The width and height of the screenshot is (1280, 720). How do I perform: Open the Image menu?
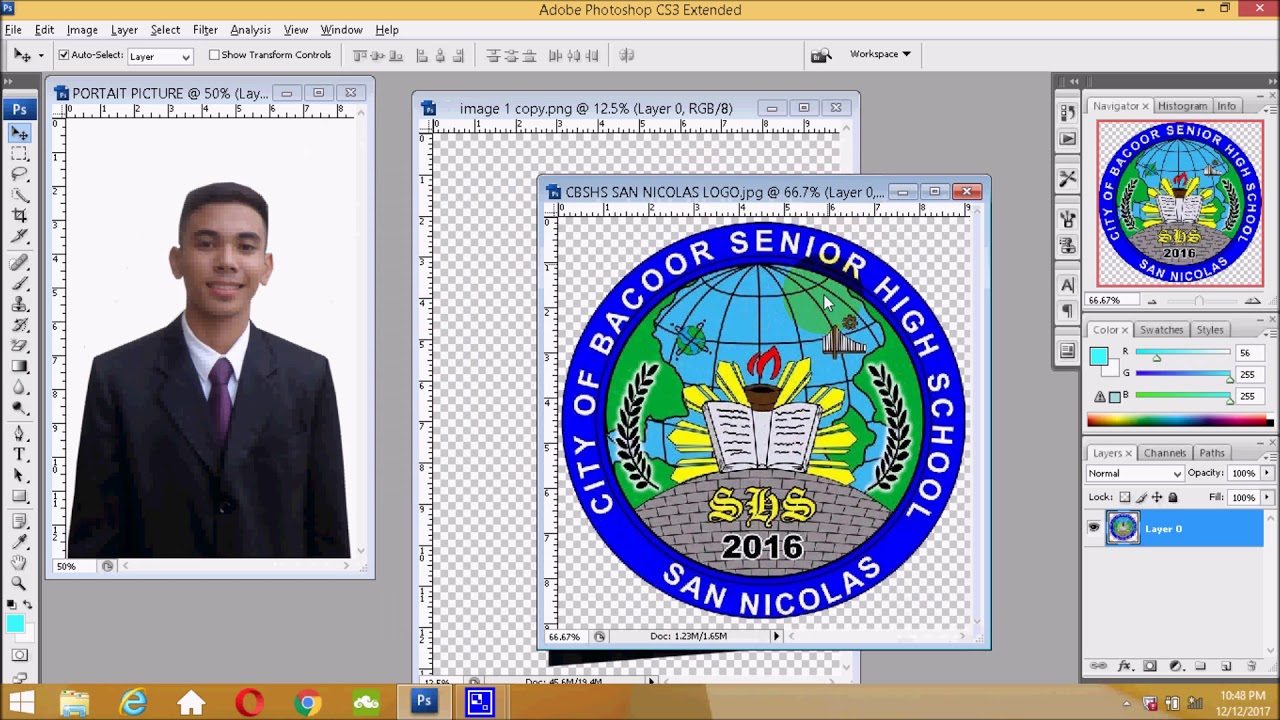point(82,30)
